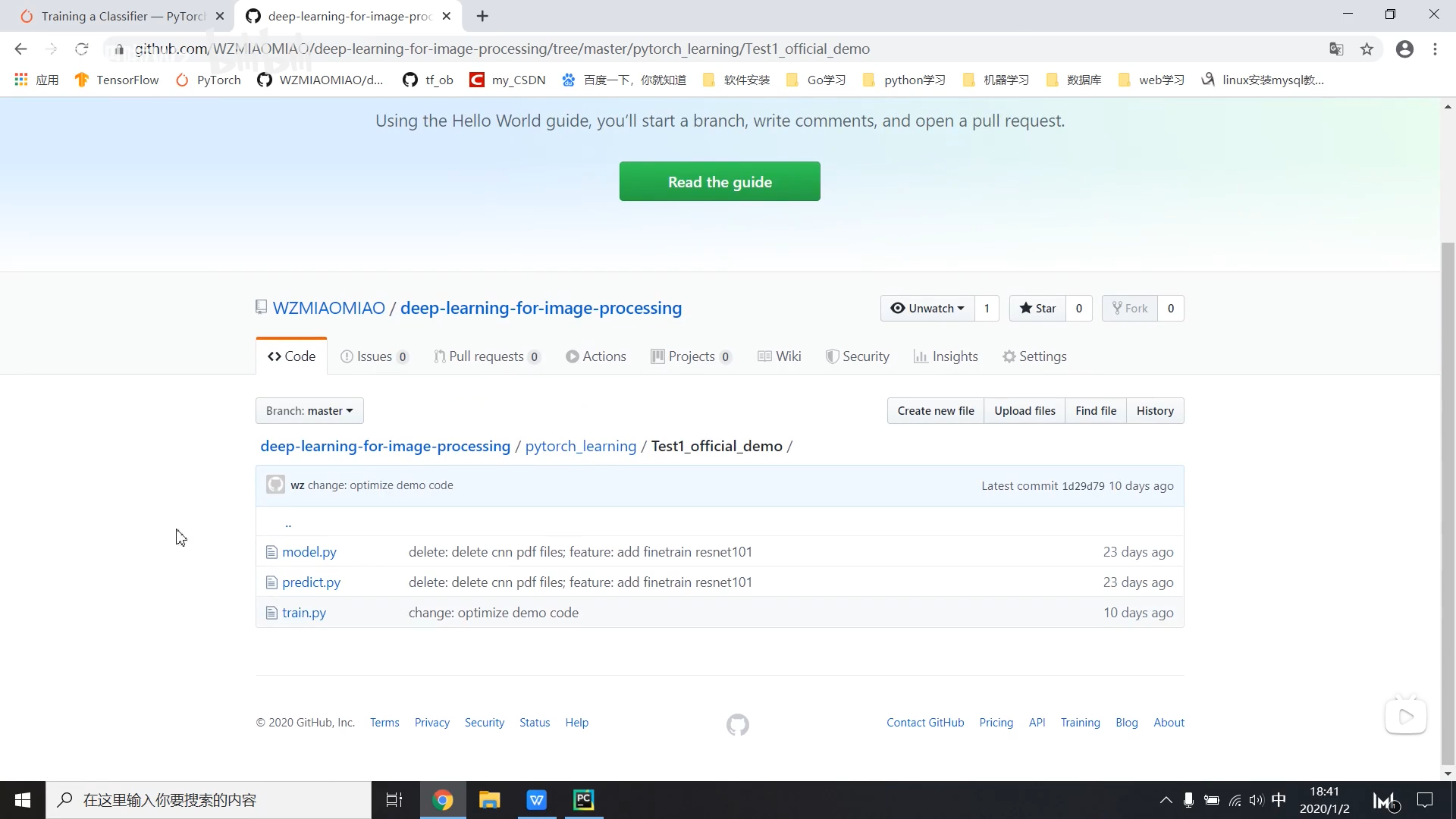Open Chrome three-dot menu

(x=1435, y=49)
